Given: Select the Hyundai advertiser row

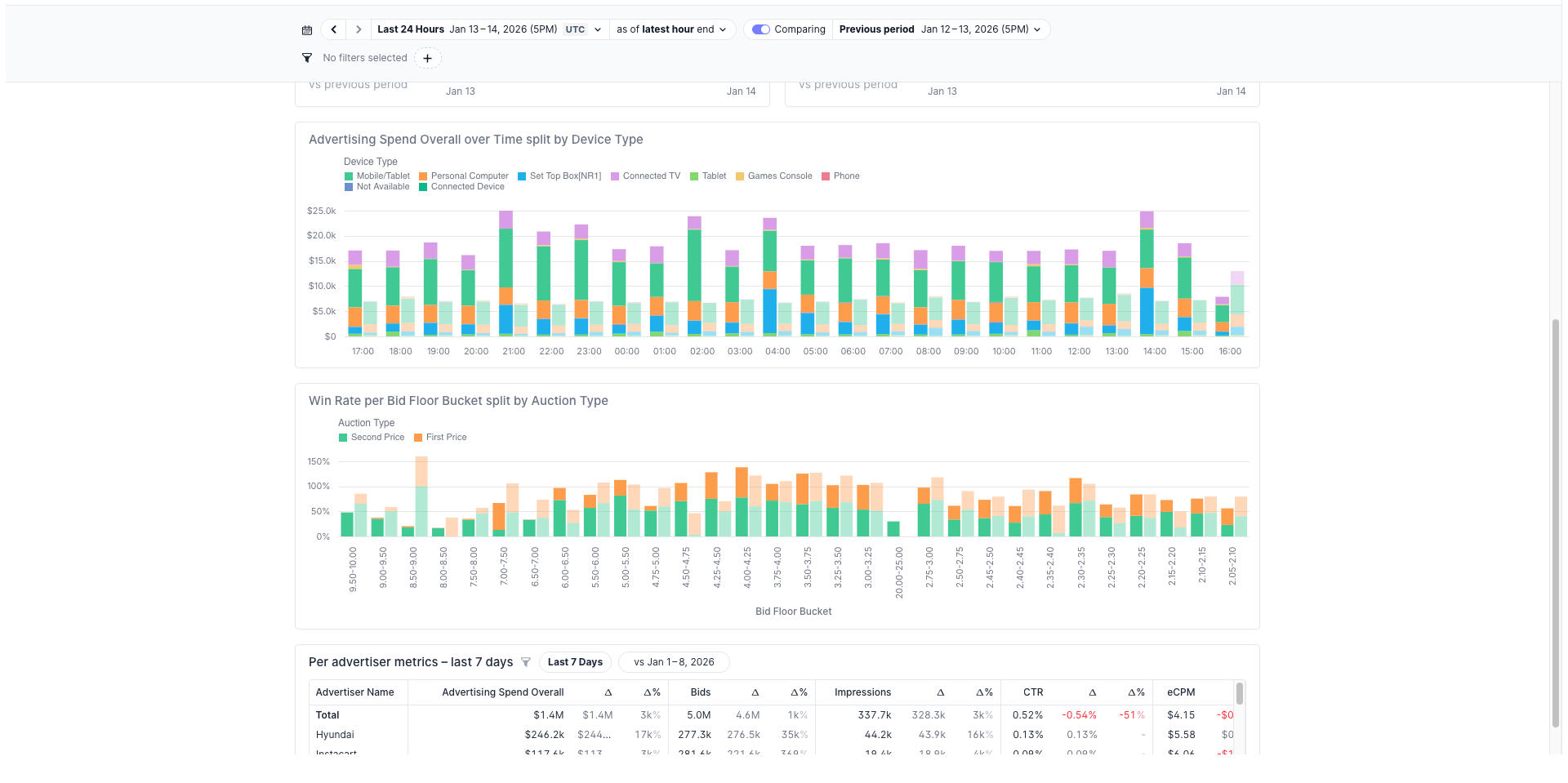Looking at the screenshot, I should (x=336, y=735).
